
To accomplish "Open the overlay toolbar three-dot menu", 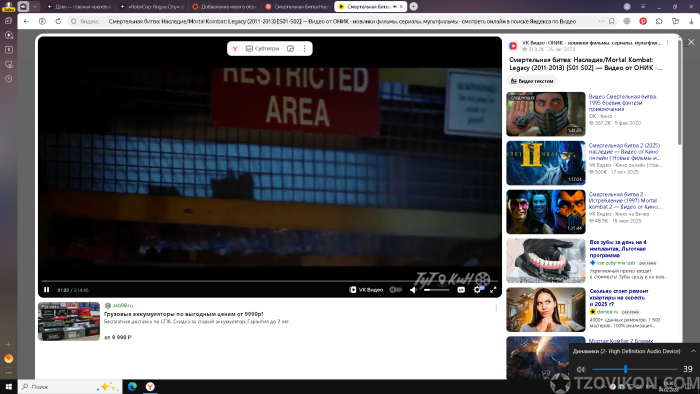I will click(304, 49).
